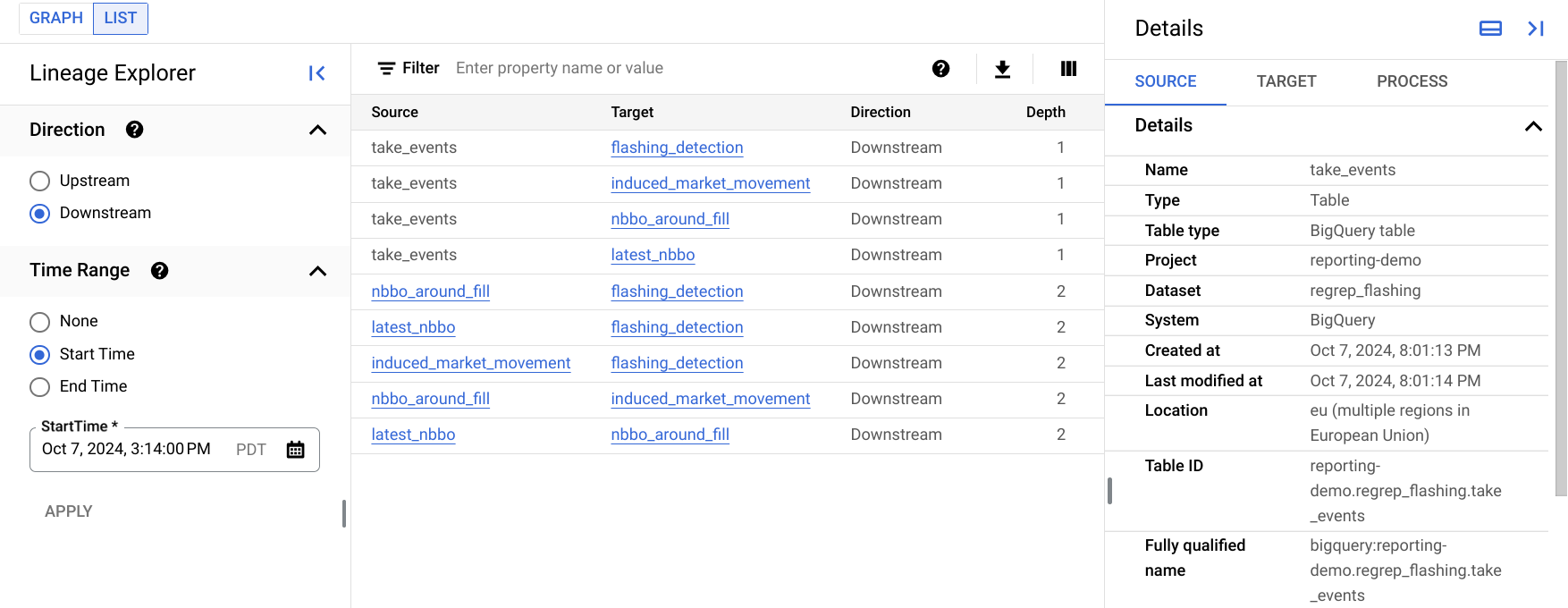The width and height of the screenshot is (1568, 608).
Task: Open nbbo_around_fill source linked to induced_market_movement
Action: click(x=430, y=399)
